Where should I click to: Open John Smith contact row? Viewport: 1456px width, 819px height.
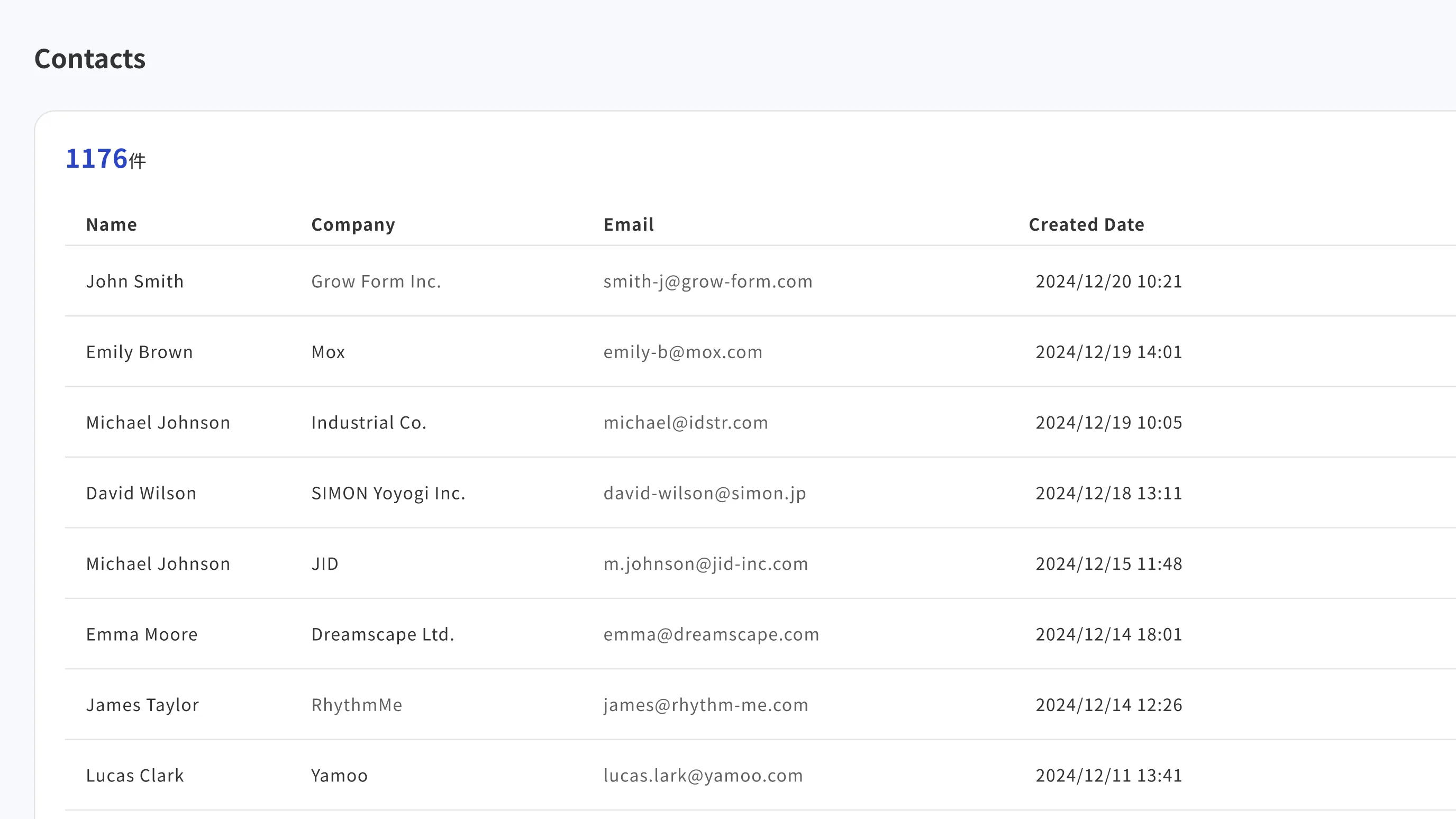(134, 281)
